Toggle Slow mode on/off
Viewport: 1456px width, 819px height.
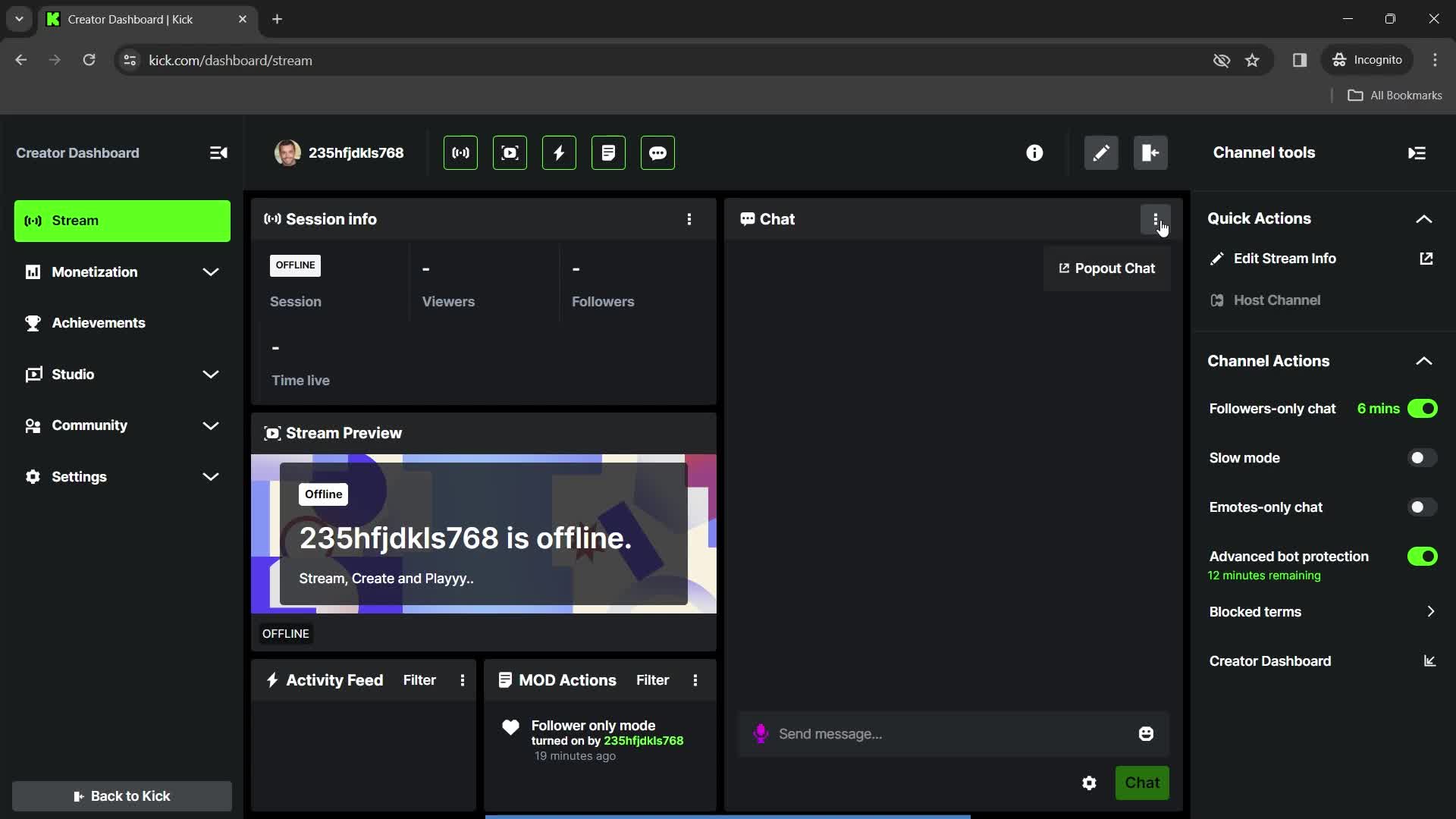[x=1421, y=457]
